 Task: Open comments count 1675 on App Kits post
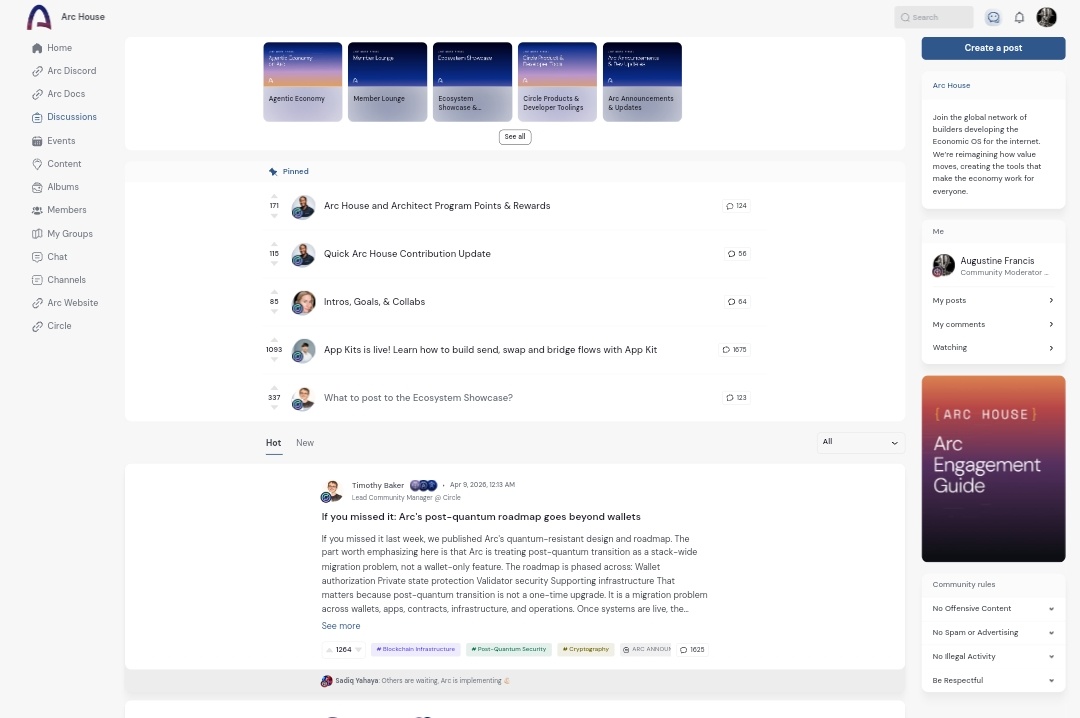(x=734, y=349)
